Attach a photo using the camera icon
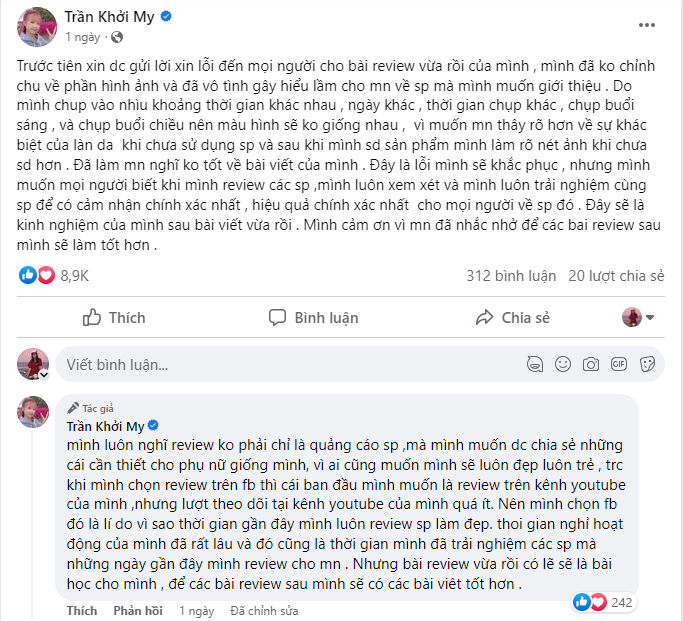Screen dimensions: 683x621 591,364
